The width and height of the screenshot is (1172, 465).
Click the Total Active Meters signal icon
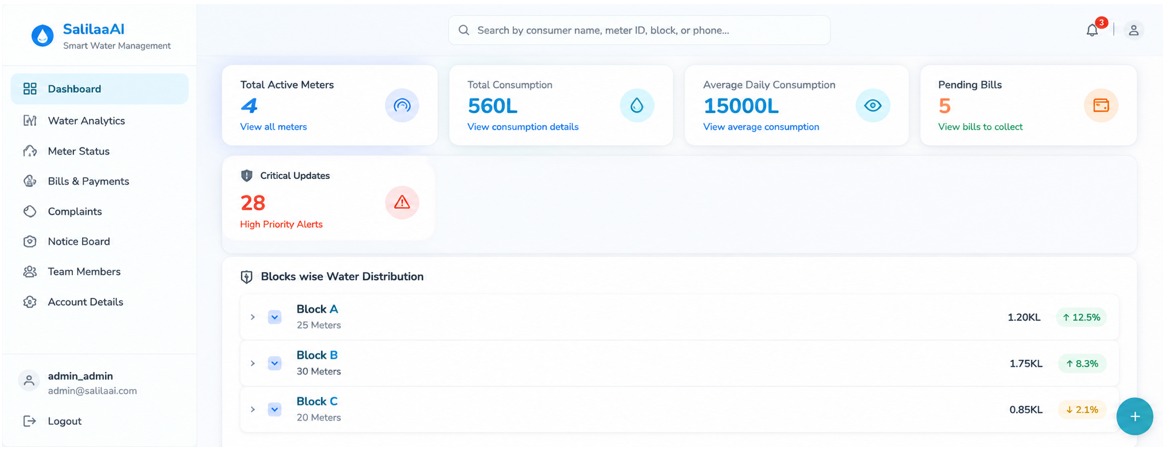(x=402, y=105)
